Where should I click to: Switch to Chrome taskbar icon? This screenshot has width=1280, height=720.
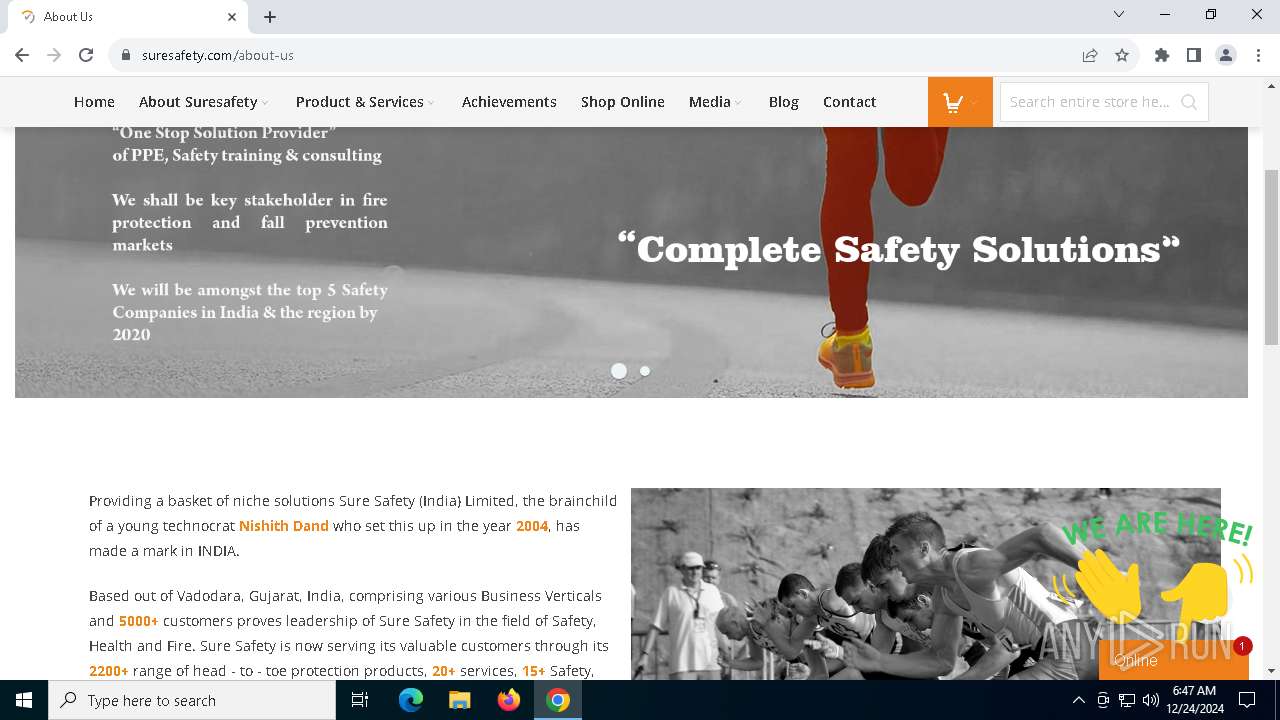558,700
